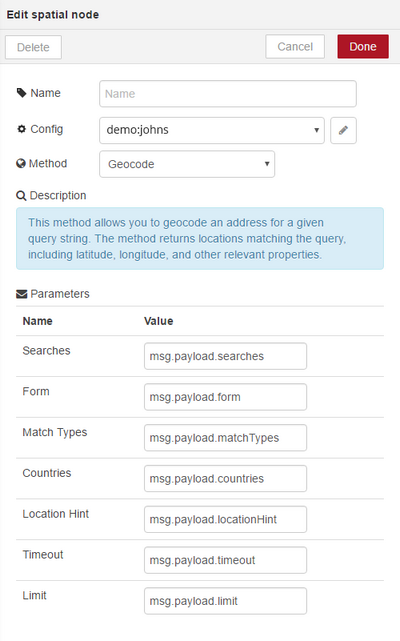Image resolution: width=400 pixels, height=641 pixels.
Task: Click the gear icon beside Config
Action: [21, 129]
